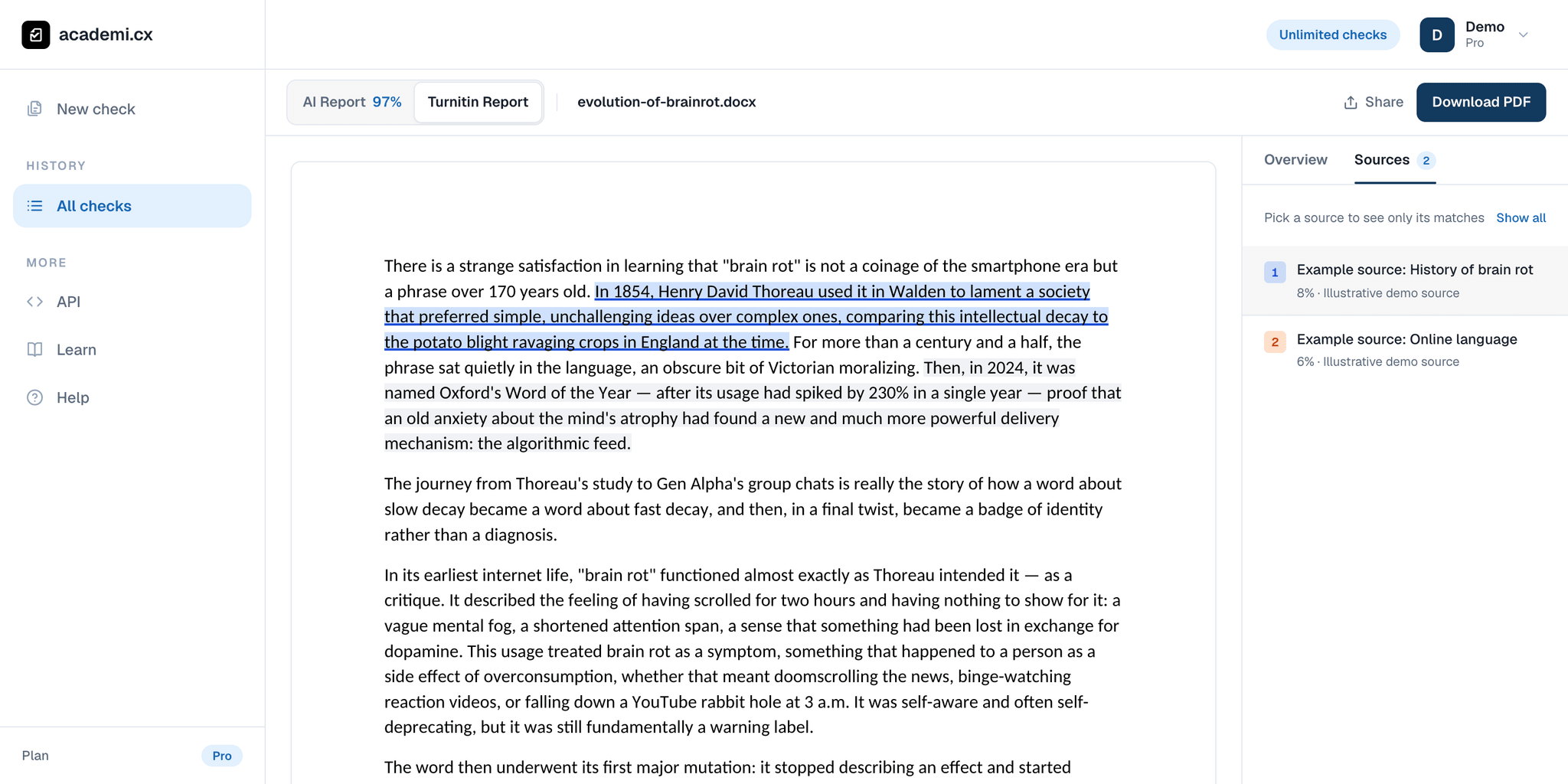Viewport: 1568px width, 784px height.
Task: Open the New check document icon
Action: tap(34, 109)
